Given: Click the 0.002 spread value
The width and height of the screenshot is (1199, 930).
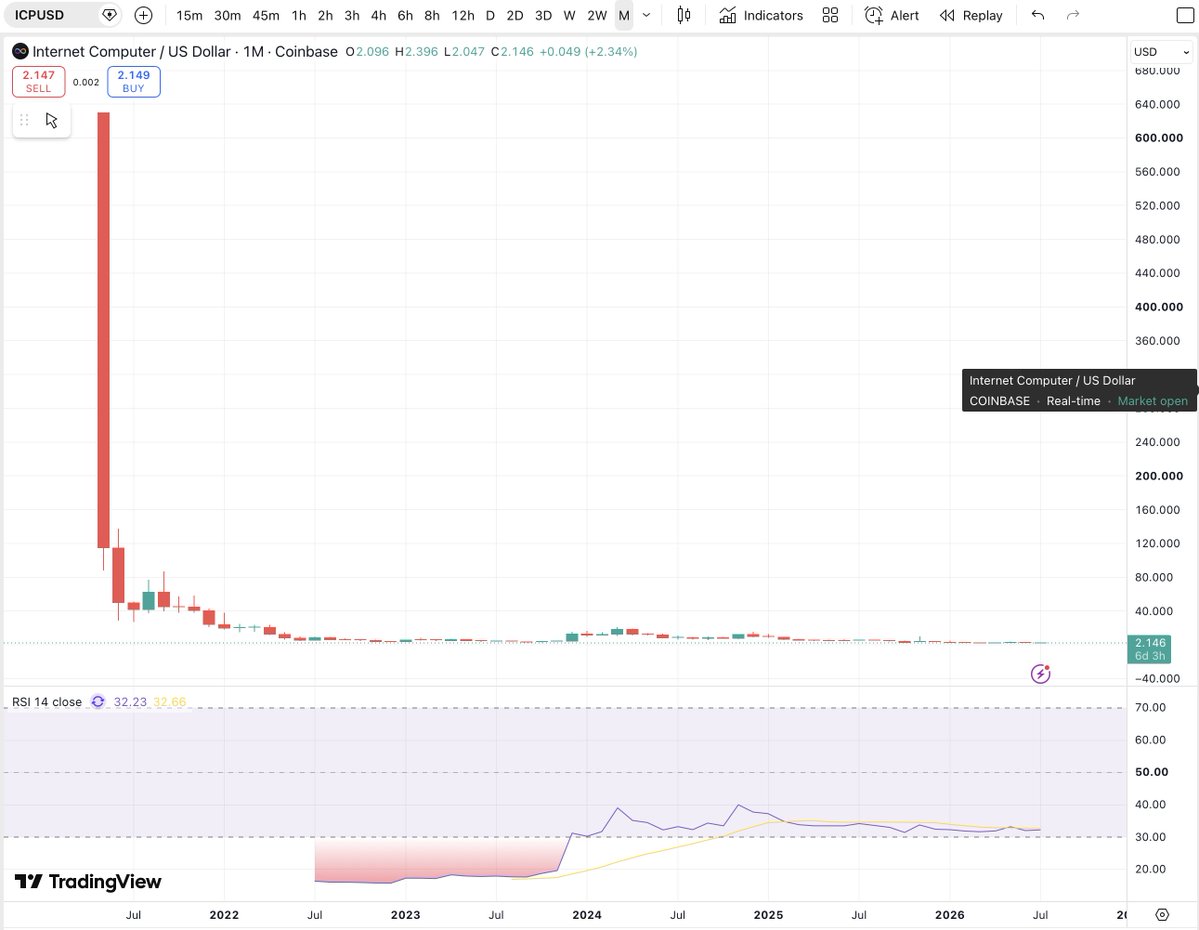Looking at the screenshot, I should 86,82.
